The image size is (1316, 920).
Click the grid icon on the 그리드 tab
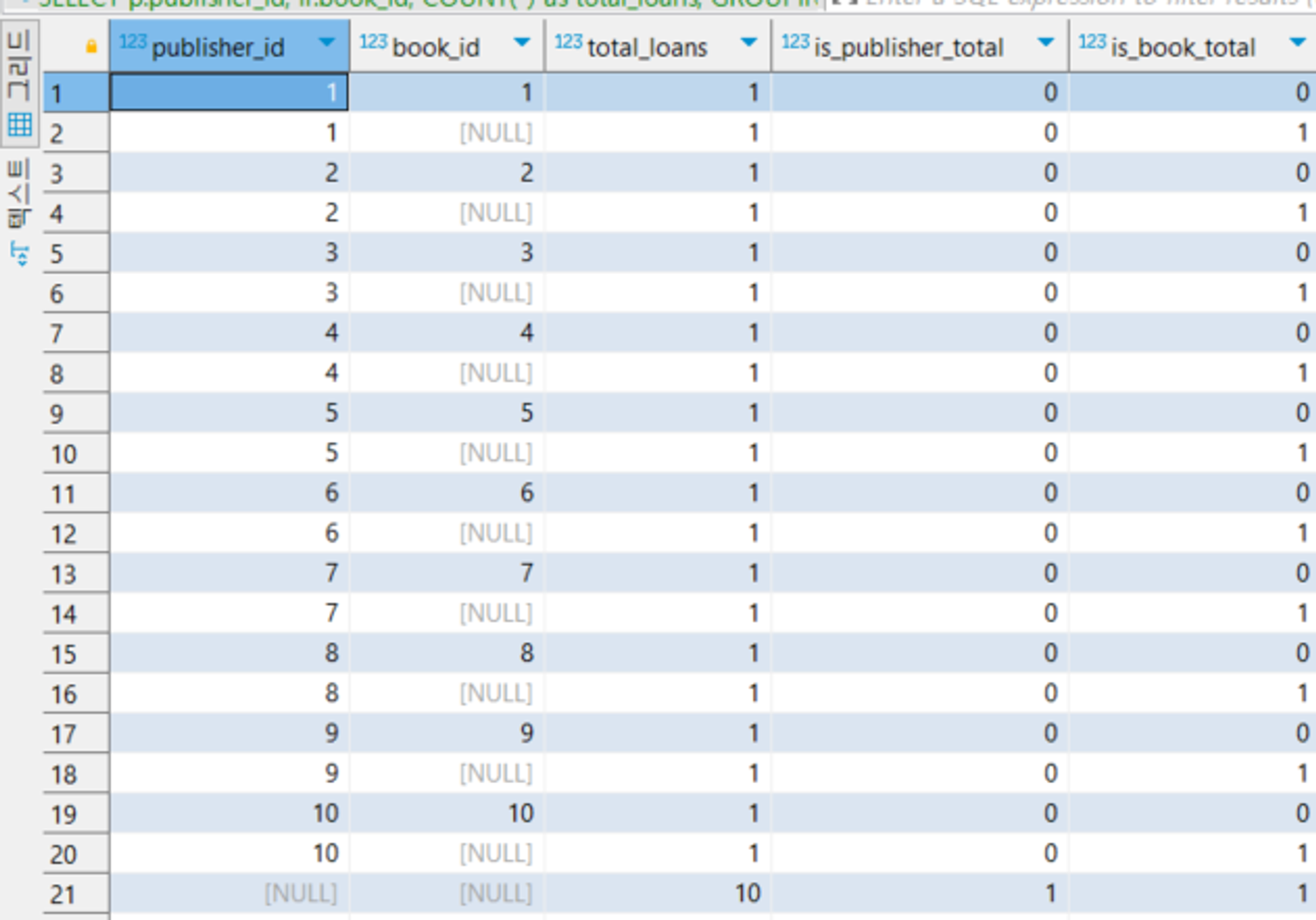coord(19,125)
